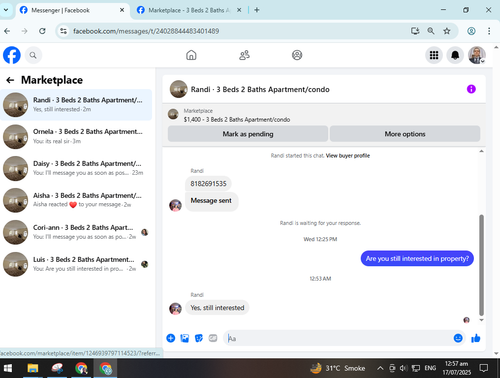This screenshot has width=500, height=378.
Task: Bookmark this page with the star
Action: pyautogui.click(x=447, y=31)
